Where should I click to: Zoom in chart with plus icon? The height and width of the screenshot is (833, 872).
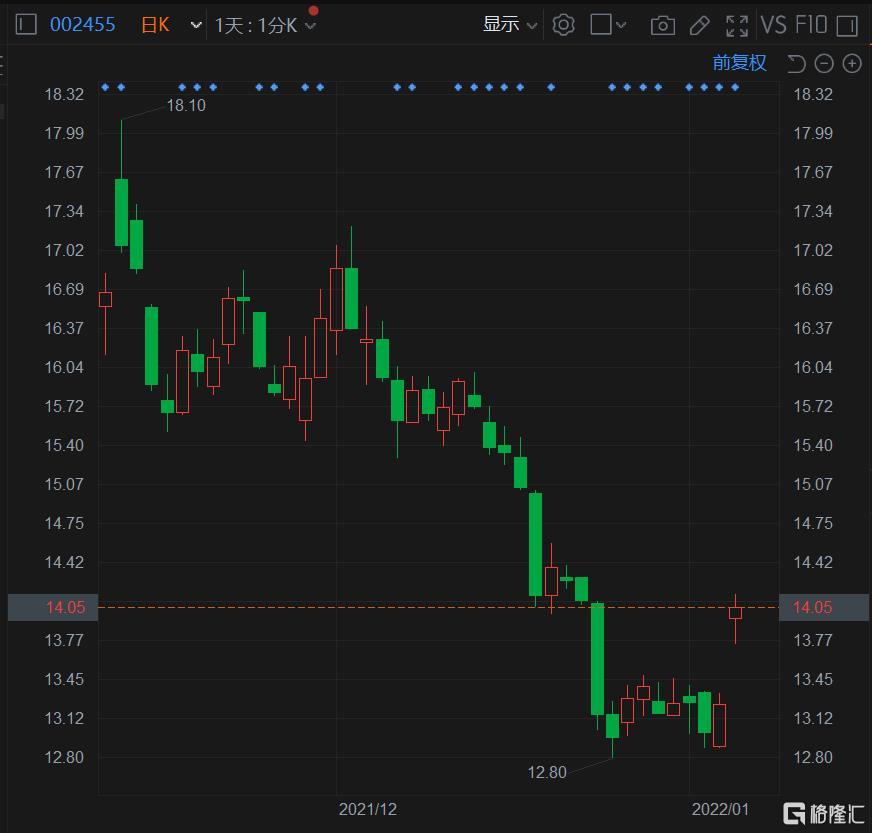(x=851, y=63)
